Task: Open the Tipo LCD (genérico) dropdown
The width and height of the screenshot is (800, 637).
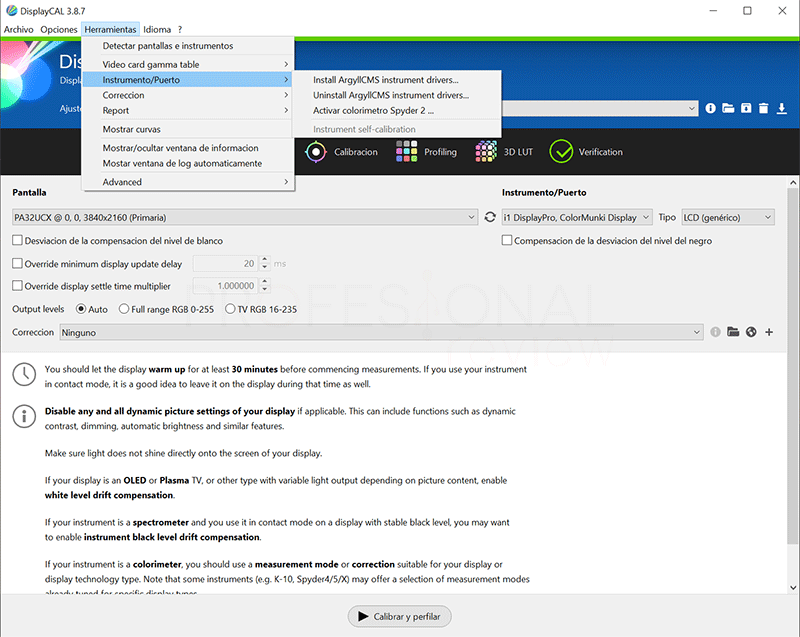Action: pyautogui.click(x=728, y=217)
